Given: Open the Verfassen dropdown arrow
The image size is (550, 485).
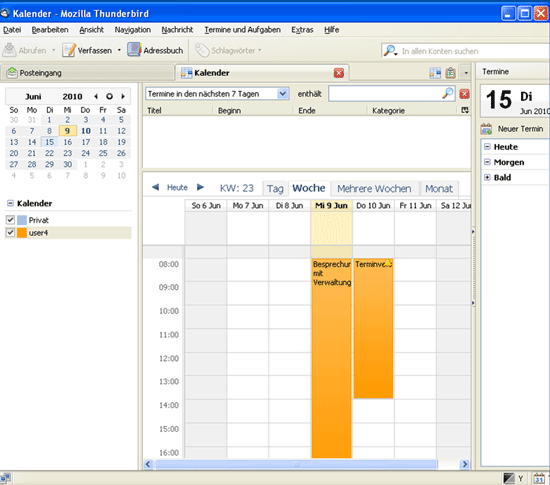Looking at the screenshot, I should pos(119,50).
